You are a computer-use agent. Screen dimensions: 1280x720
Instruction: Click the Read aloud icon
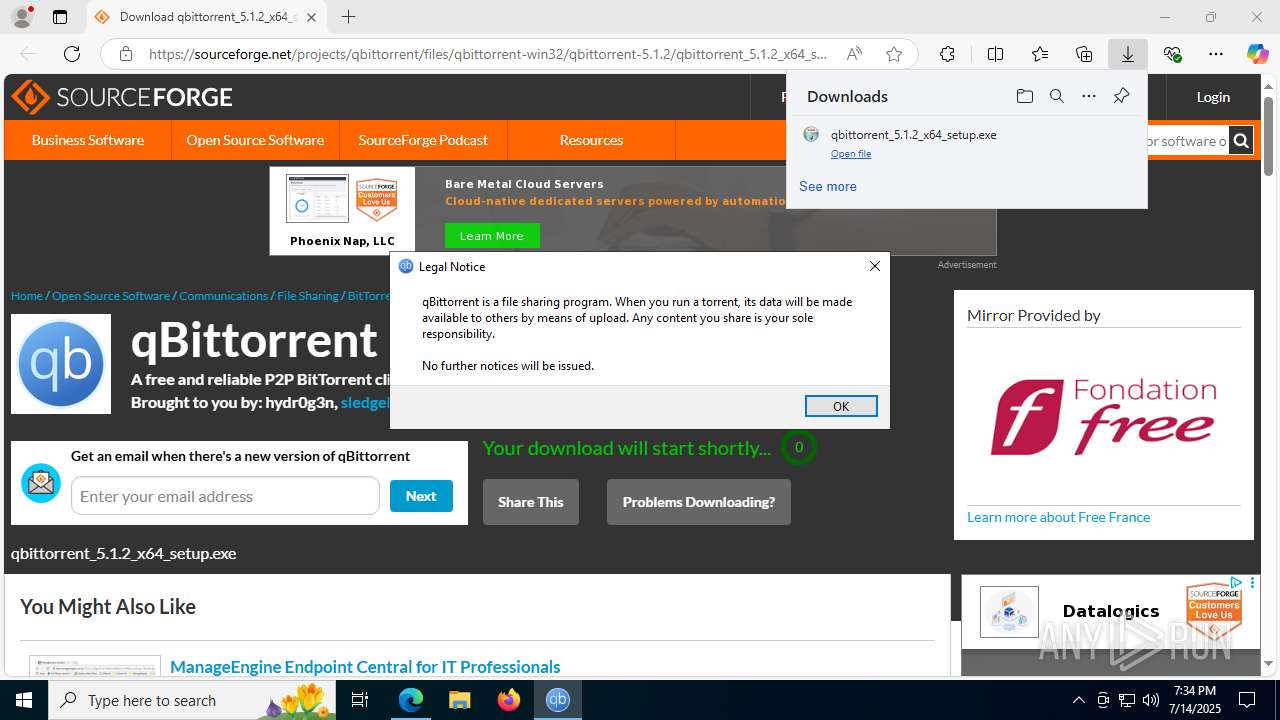pyautogui.click(x=854, y=54)
